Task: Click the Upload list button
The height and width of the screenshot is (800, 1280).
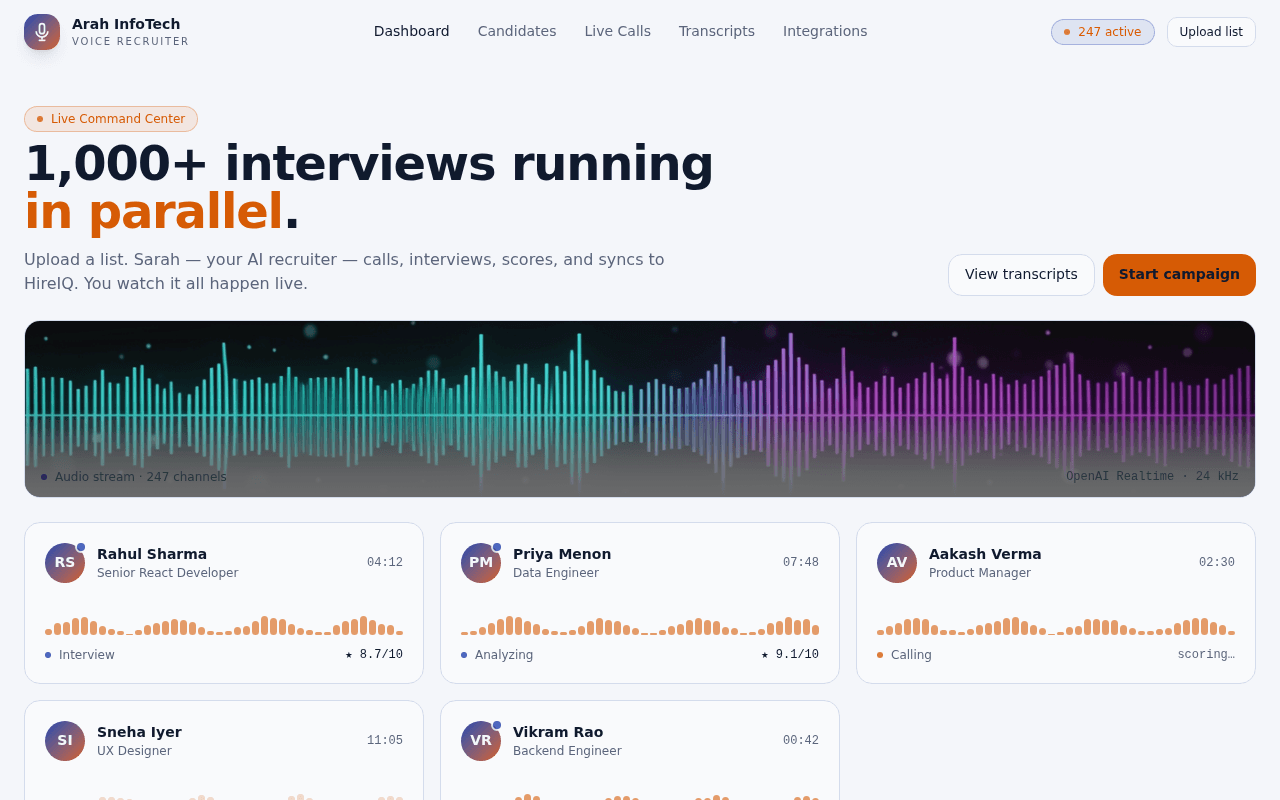Action: 1211,32
